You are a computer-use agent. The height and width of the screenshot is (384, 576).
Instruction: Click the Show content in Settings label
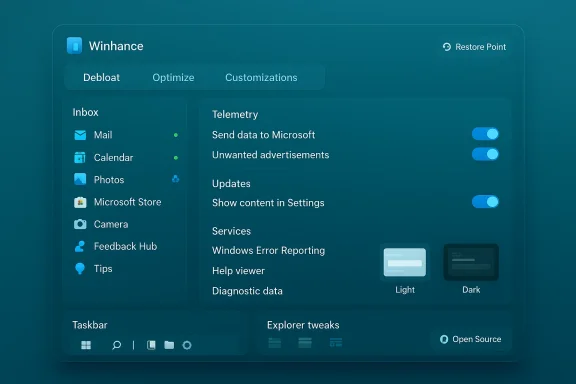click(x=268, y=203)
